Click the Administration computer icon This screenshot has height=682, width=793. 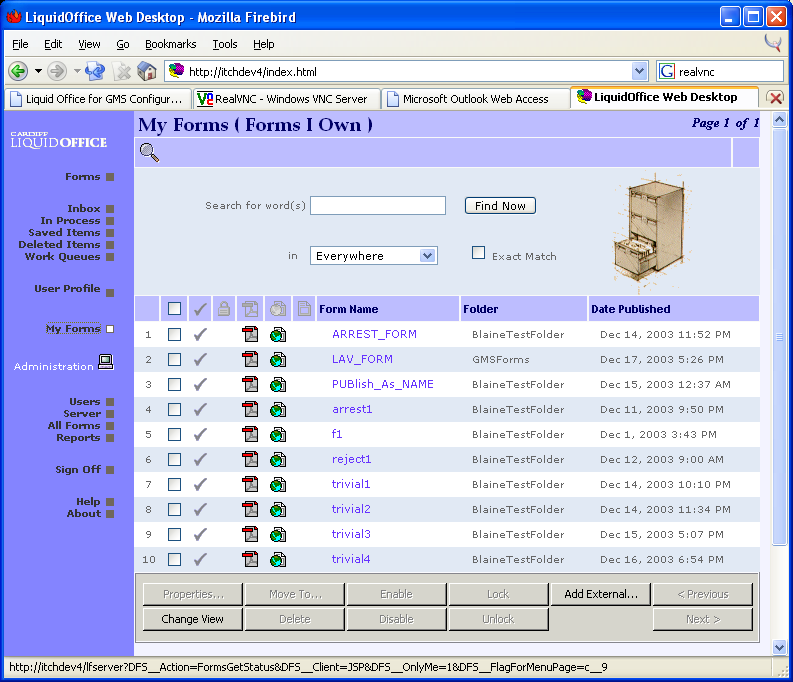[x=106, y=363]
